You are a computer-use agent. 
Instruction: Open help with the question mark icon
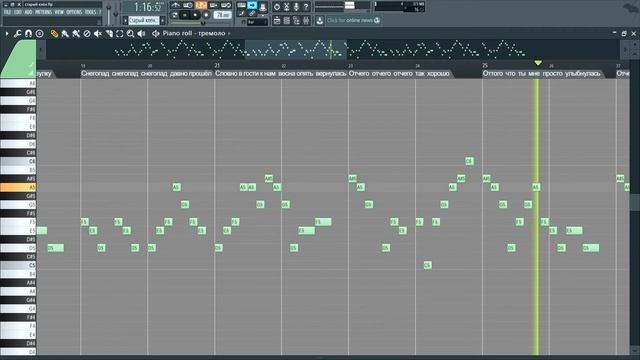tap(306, 7)
